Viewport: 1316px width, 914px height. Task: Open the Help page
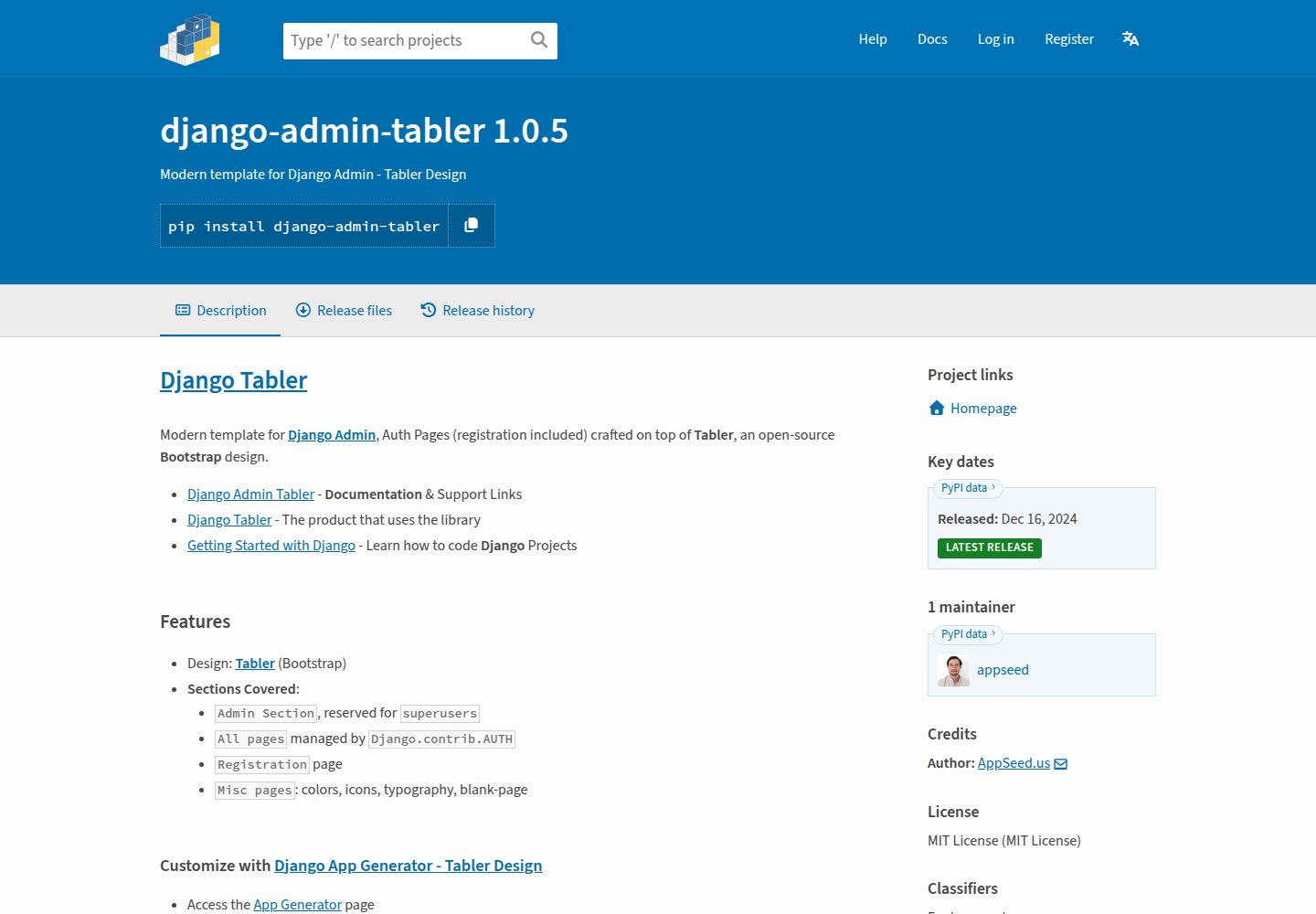point(873,39)
